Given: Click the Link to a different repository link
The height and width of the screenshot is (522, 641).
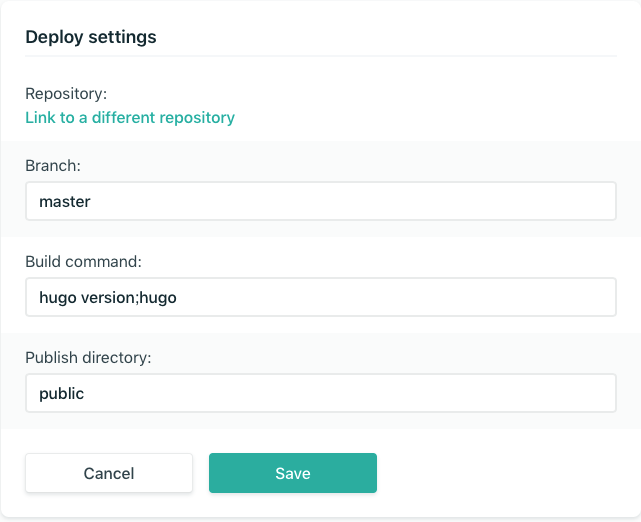Looking at the screenshot, I should click(130, 118).
